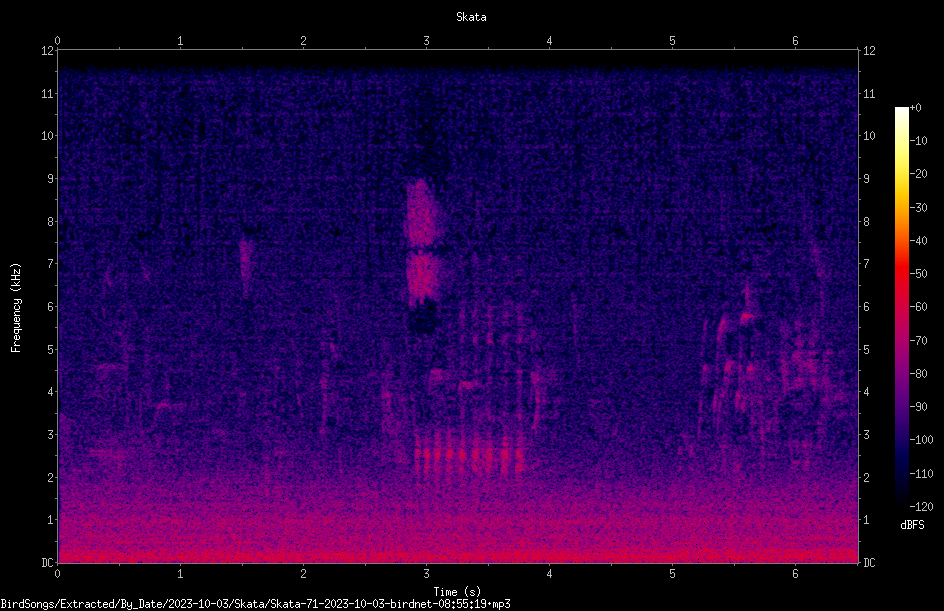The image size is (944, 611).
Task: Click the "-50" value on the color scale
Action: pyautogui.click(x=918, y=274)
